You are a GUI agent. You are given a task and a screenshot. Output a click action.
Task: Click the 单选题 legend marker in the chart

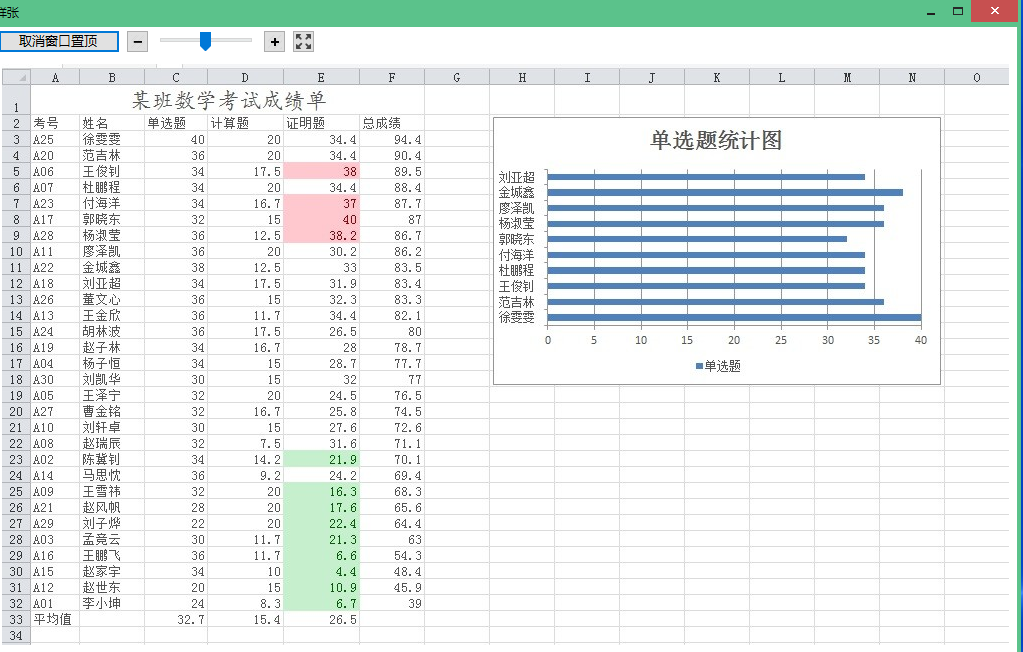(x=699, y=367)
